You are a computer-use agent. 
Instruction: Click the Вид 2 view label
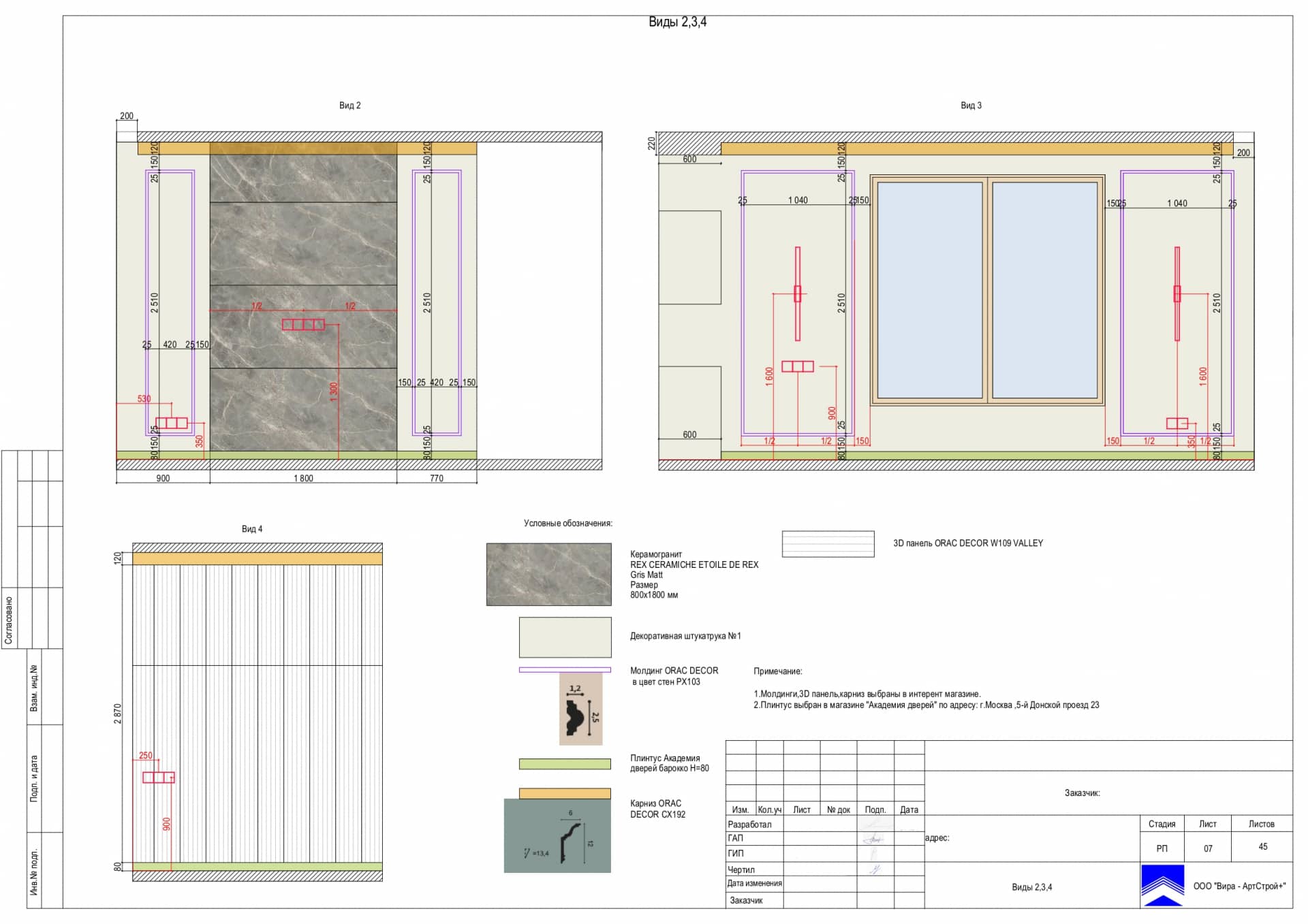point(349,106)
